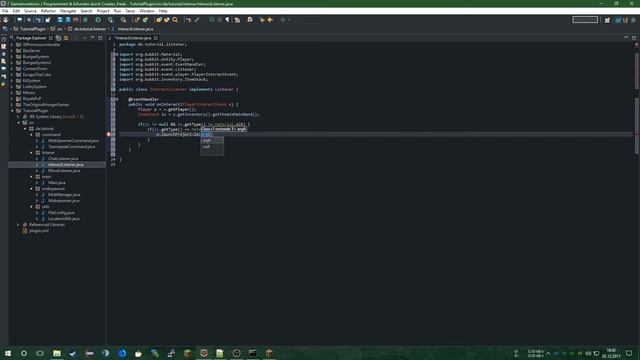The image size is (640, 360).
Task: Open the Help menu
Action: (x=163, y=11)
